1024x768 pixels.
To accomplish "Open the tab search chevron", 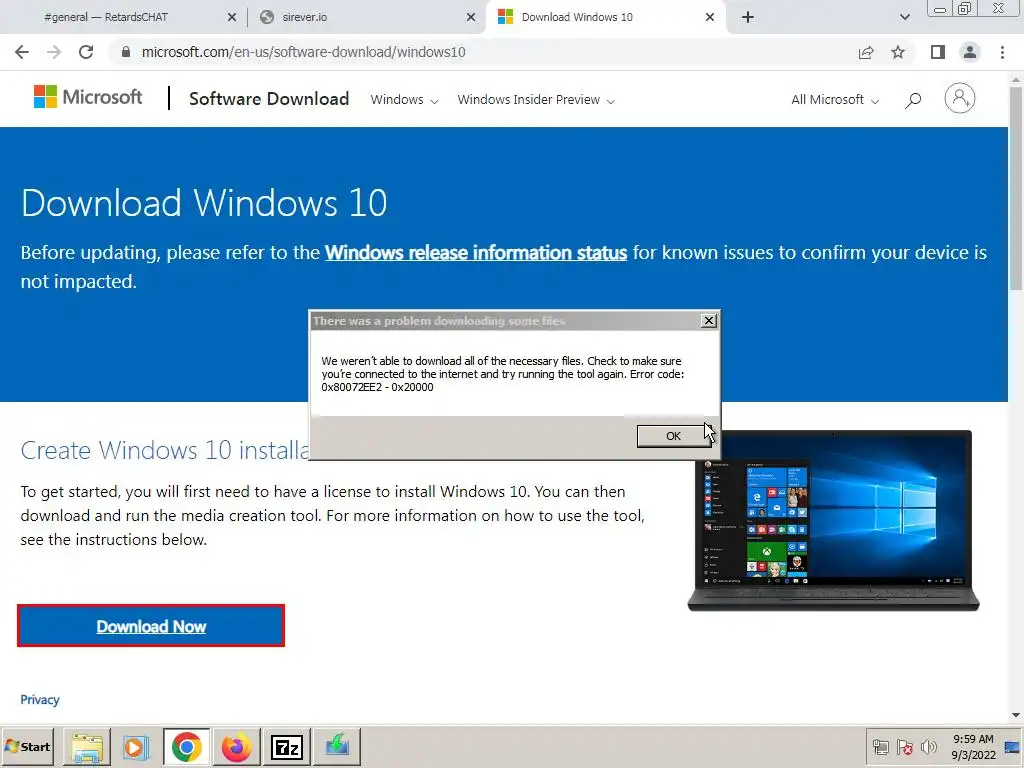I will (904, 17).
